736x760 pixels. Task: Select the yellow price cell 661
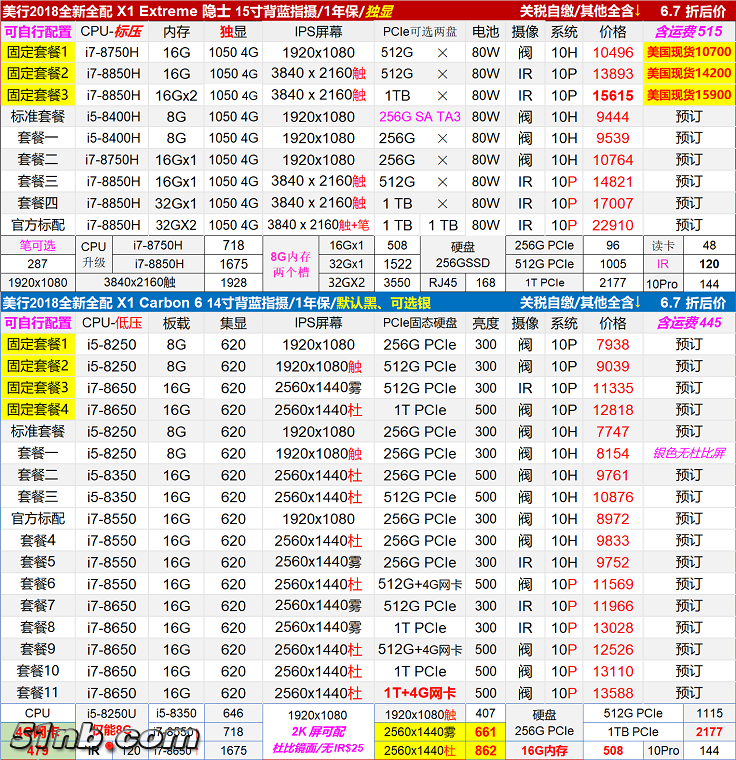point(485,732)
